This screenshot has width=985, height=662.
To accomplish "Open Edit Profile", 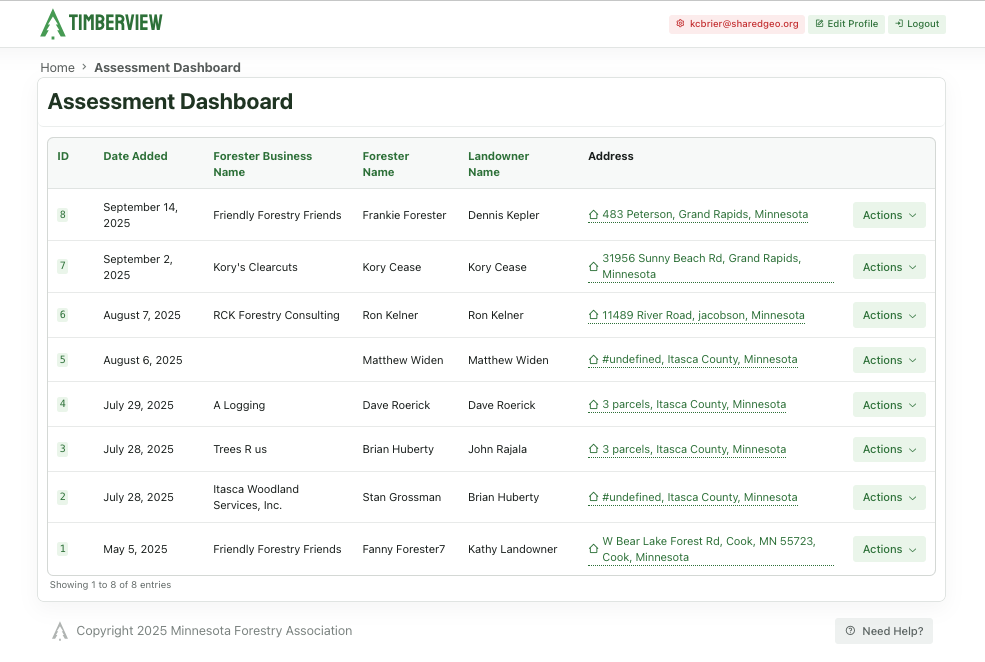I will click(x=846, y=24).
